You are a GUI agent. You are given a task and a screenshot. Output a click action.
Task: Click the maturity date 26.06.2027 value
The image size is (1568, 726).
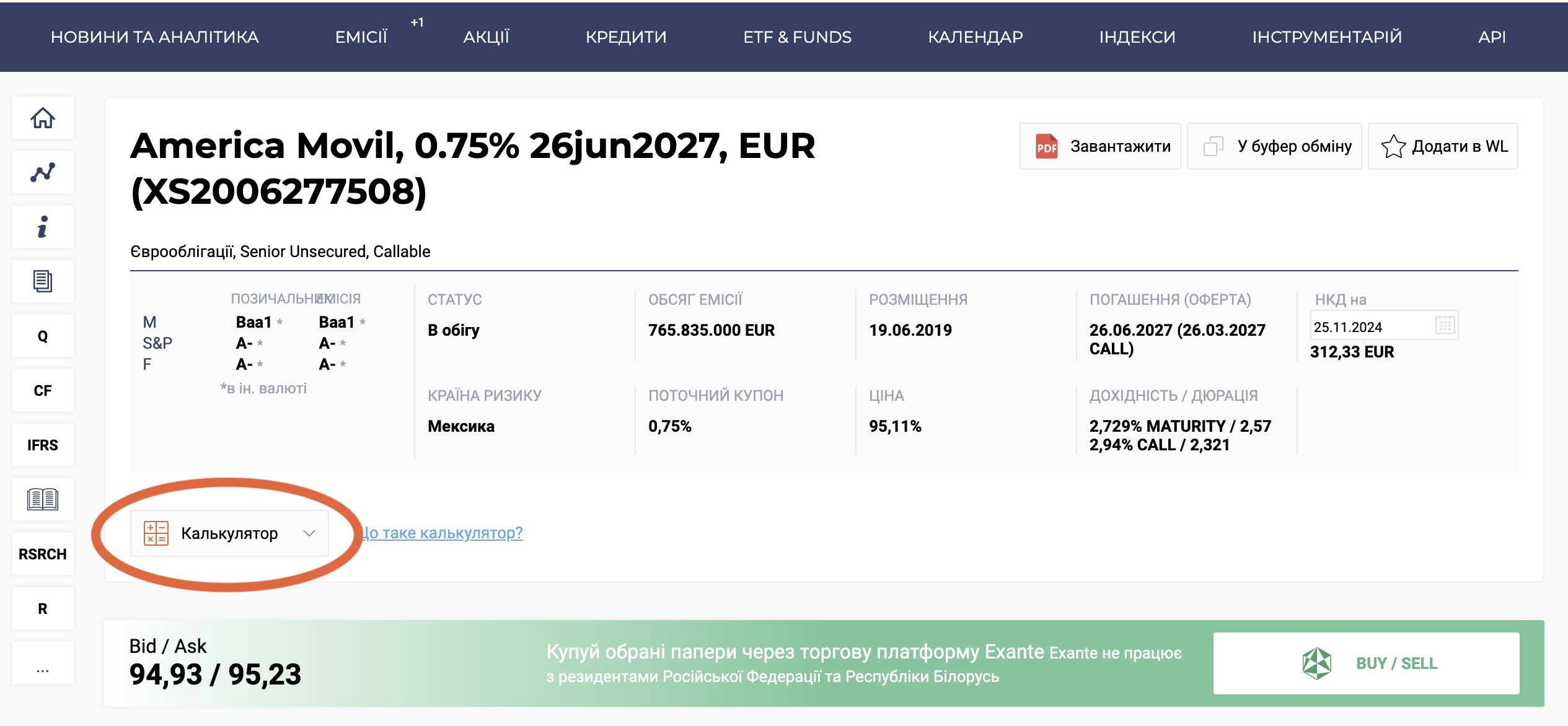[1131, 330]
